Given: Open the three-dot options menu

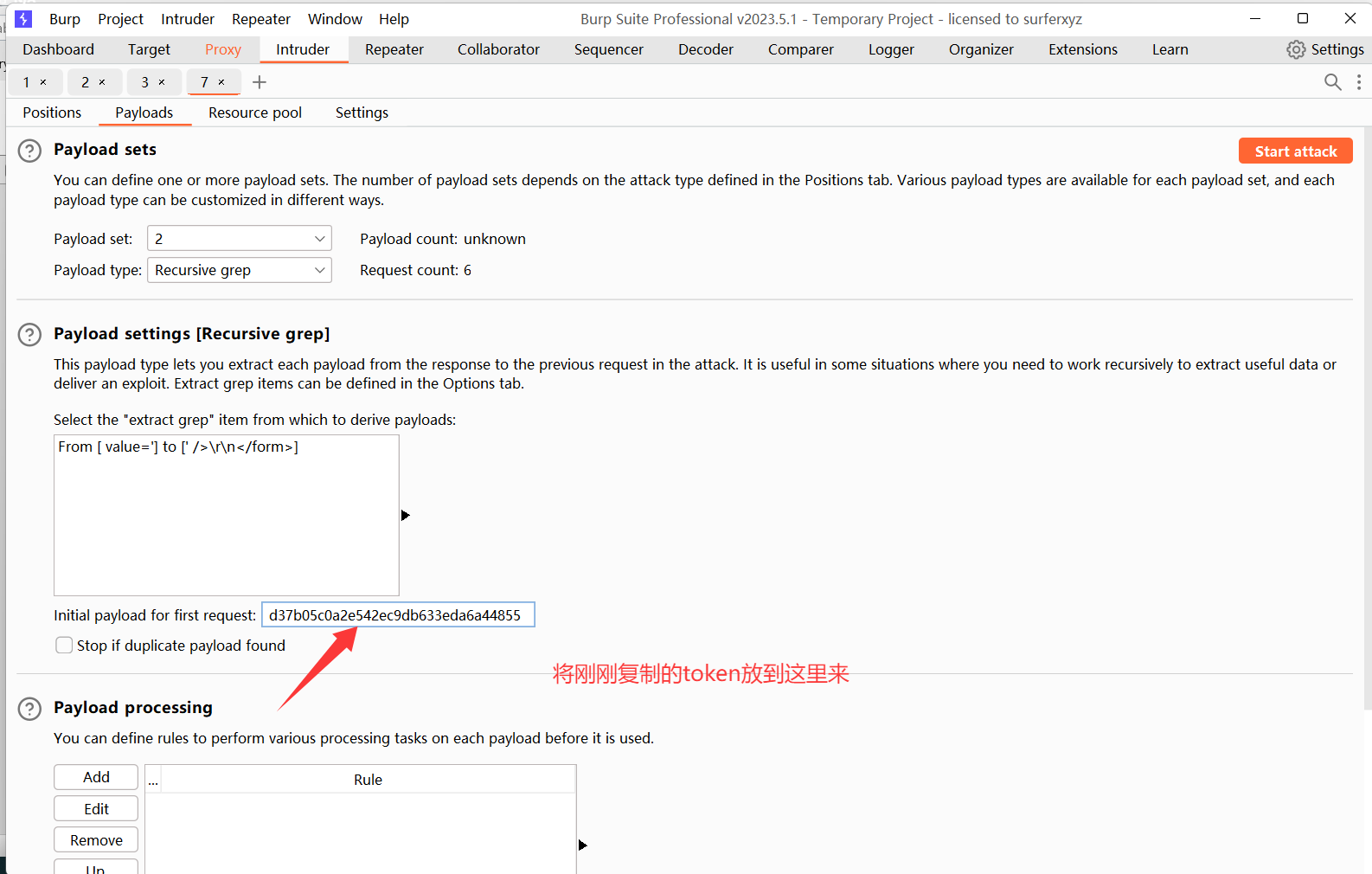Looking at the screenshot, I should click(x=1359, y=82).
